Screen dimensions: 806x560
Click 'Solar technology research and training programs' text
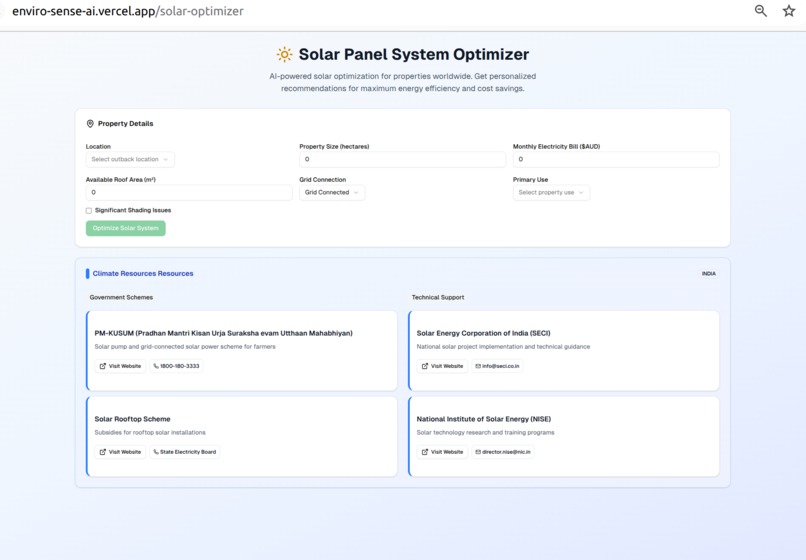(x=485, y=432)
